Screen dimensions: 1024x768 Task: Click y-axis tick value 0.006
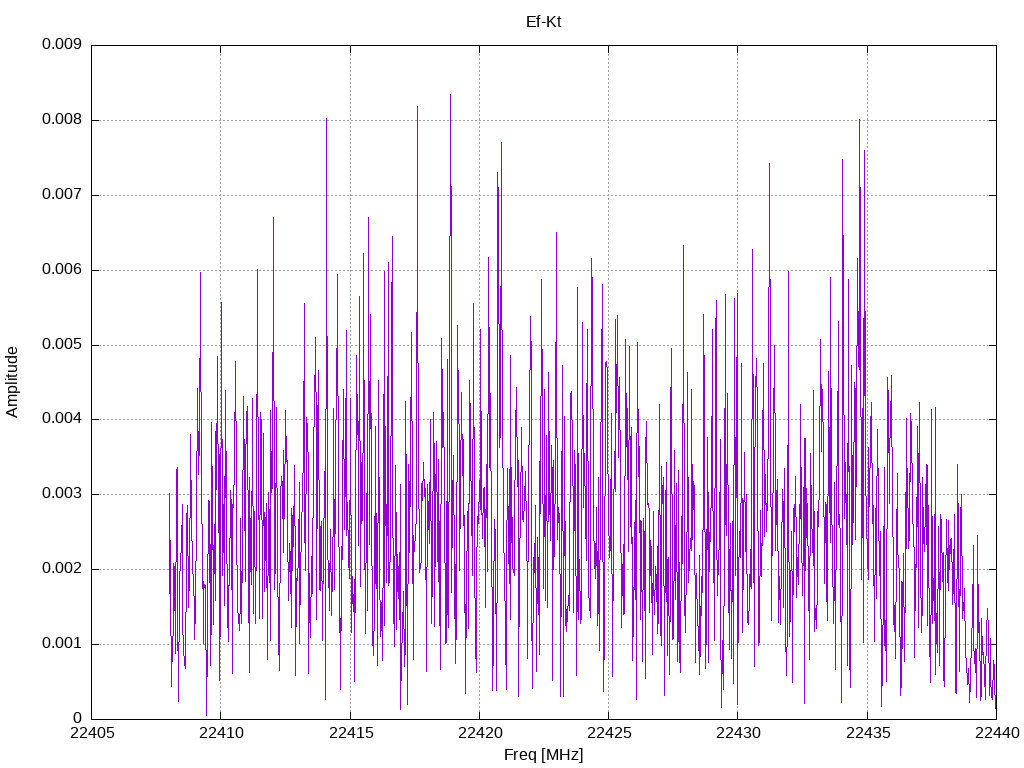tap(62, 270)
